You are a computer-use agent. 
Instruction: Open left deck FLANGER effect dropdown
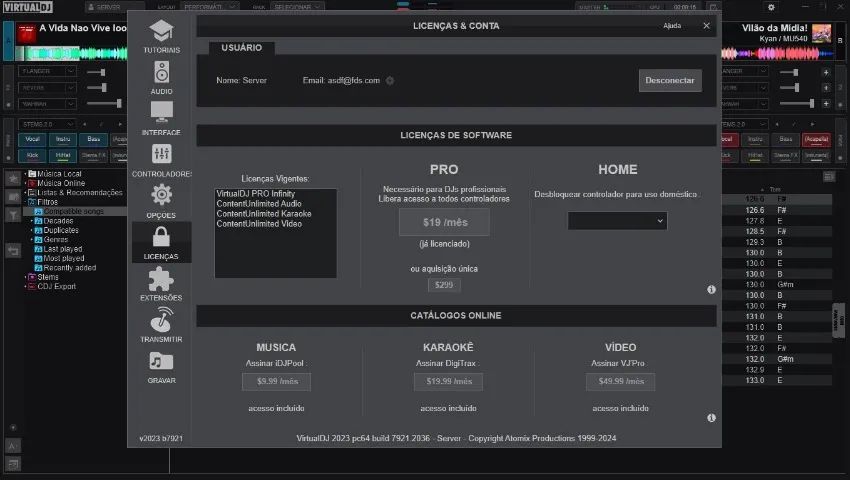click(x=47, y=71)
